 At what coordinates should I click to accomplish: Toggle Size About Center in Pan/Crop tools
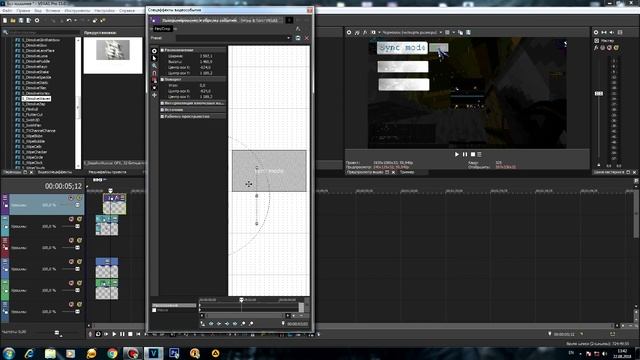[x=154, y=88]
